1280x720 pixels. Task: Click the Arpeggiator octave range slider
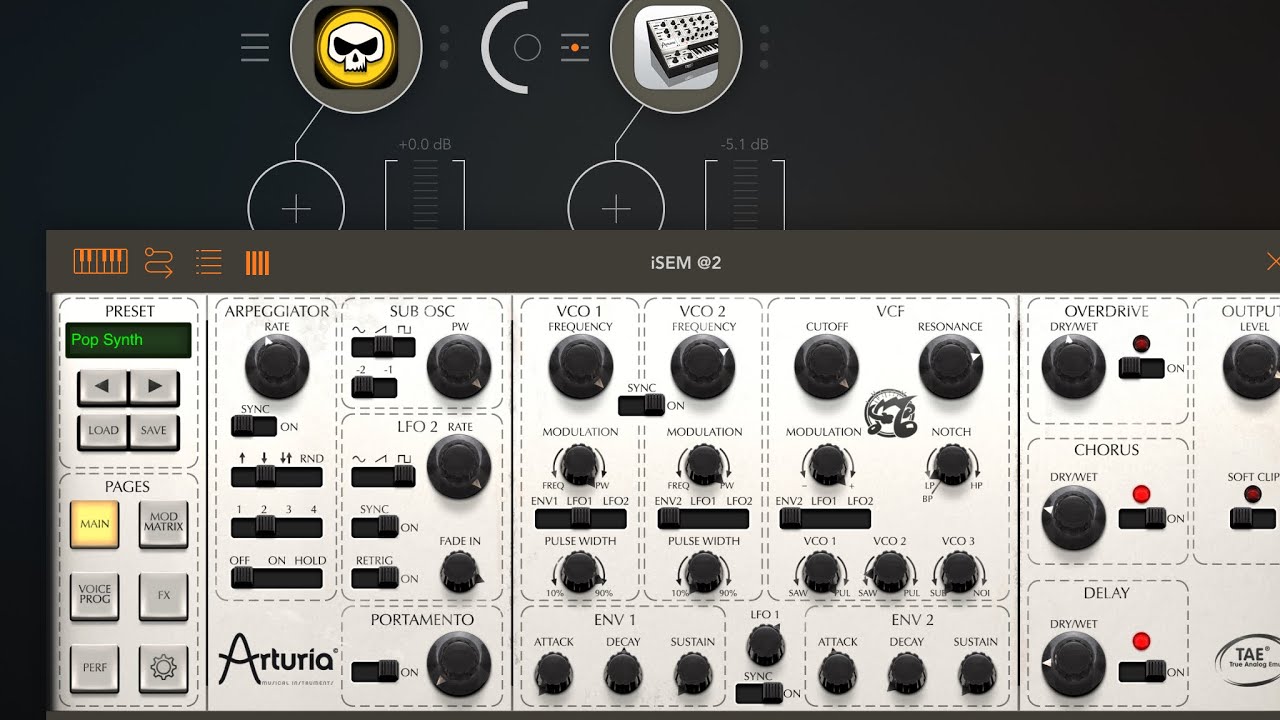(x=277, y=528)
